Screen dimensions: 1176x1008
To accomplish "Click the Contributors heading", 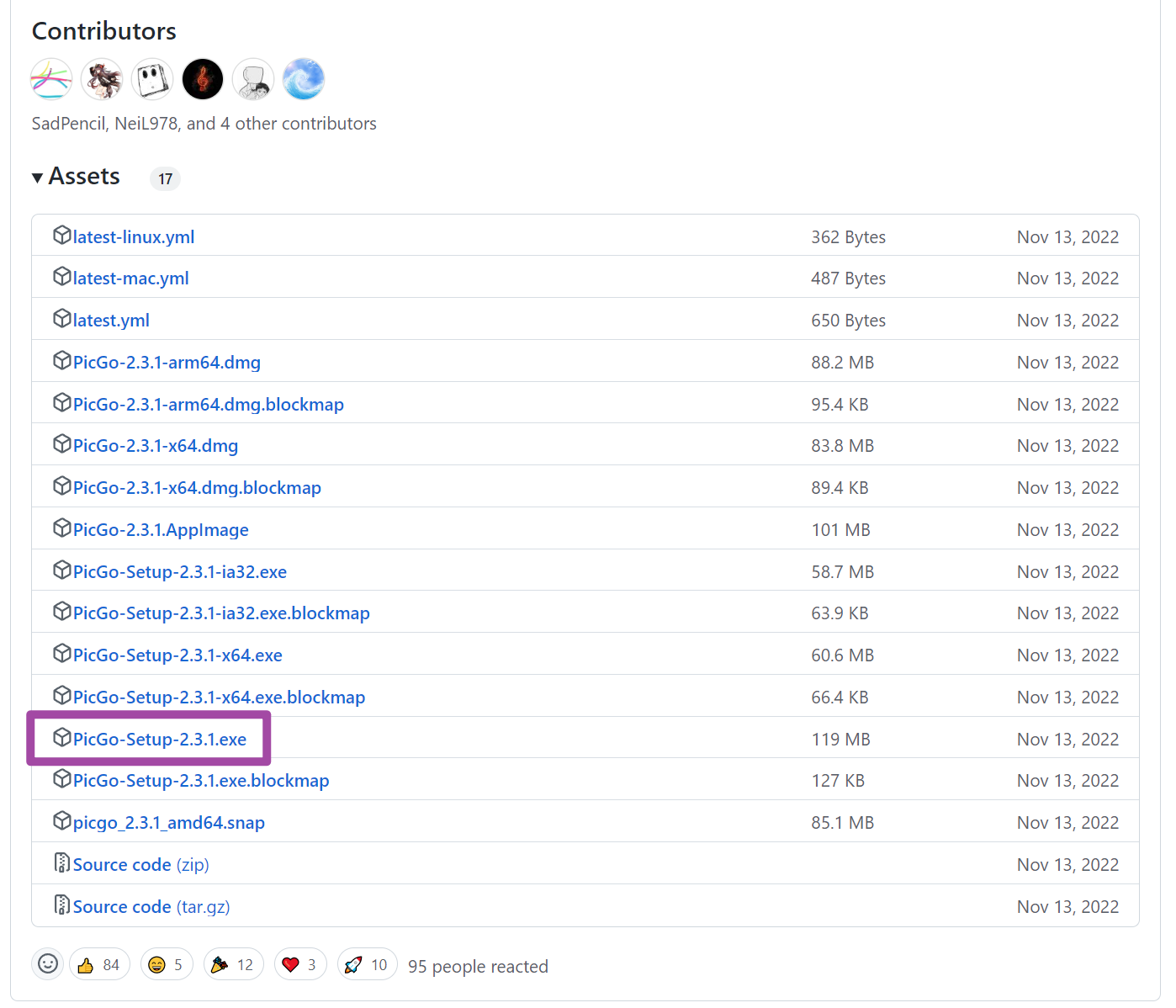I will click(x=104, y=31).
